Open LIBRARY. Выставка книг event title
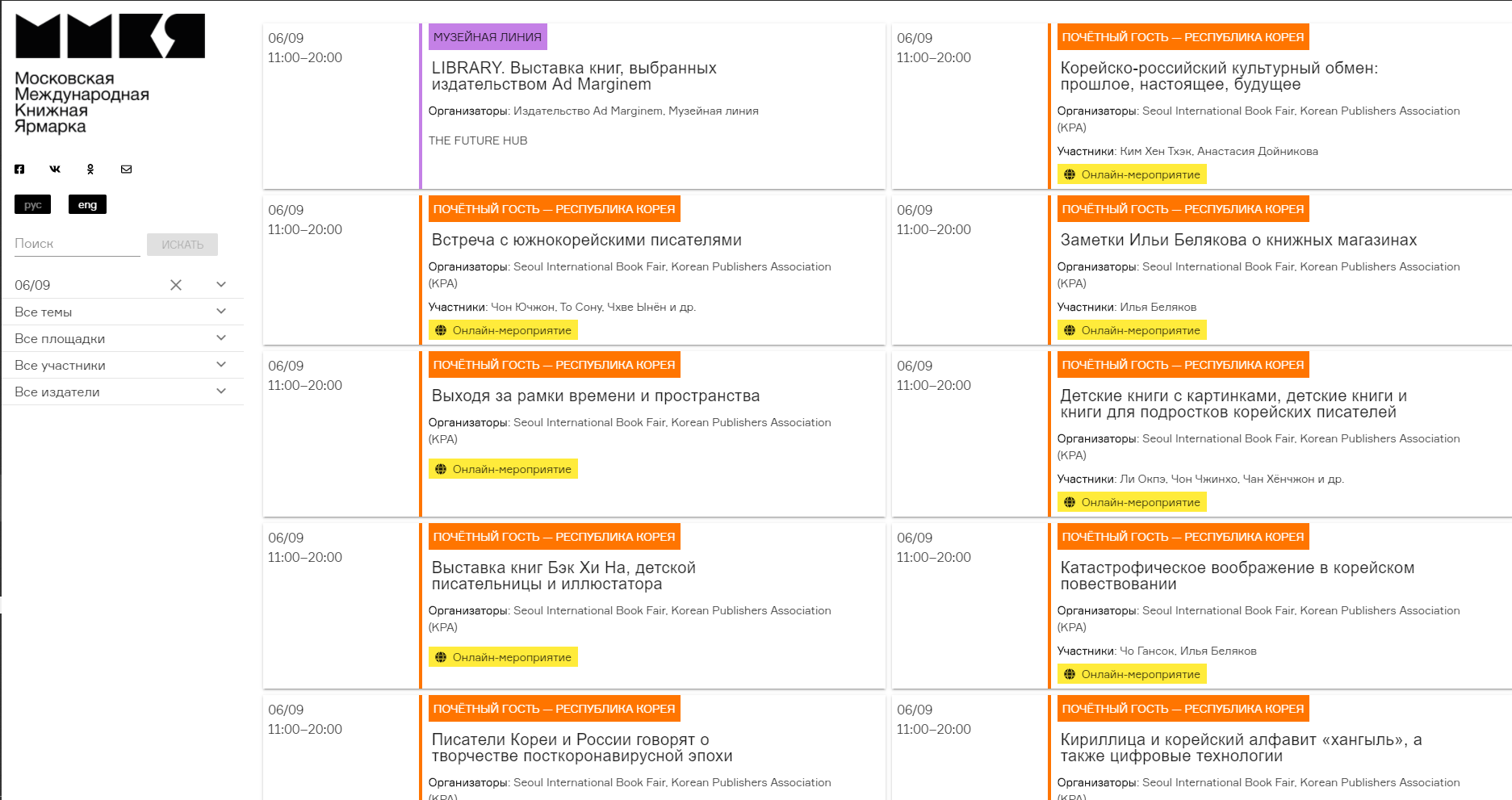The image size is (1512, 800). click(x=574, y=76)
